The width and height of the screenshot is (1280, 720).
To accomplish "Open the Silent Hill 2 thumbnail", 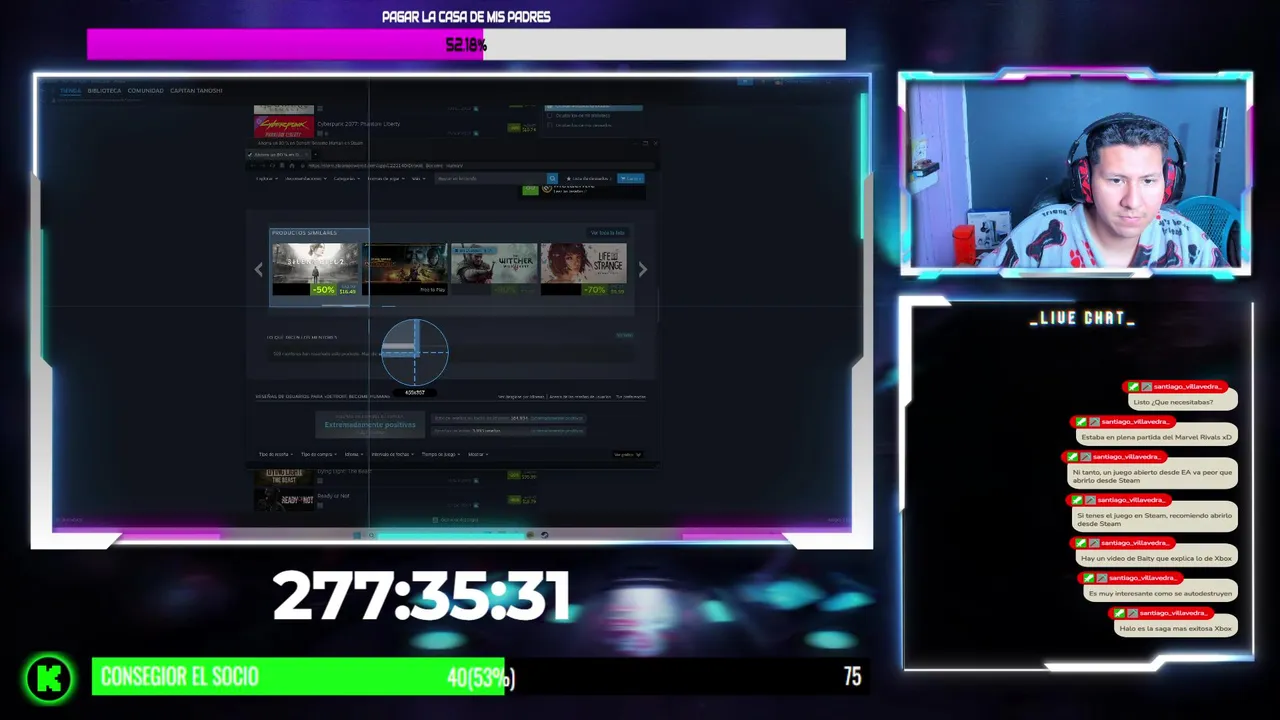I will (x=315, y=269).
